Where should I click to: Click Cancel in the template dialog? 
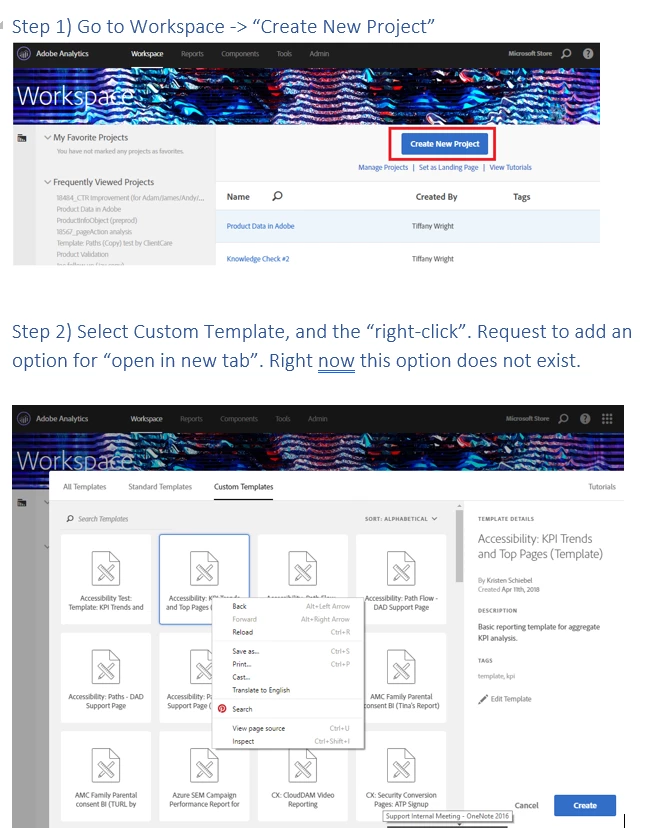pyautogui.click(x=526, y=805)
